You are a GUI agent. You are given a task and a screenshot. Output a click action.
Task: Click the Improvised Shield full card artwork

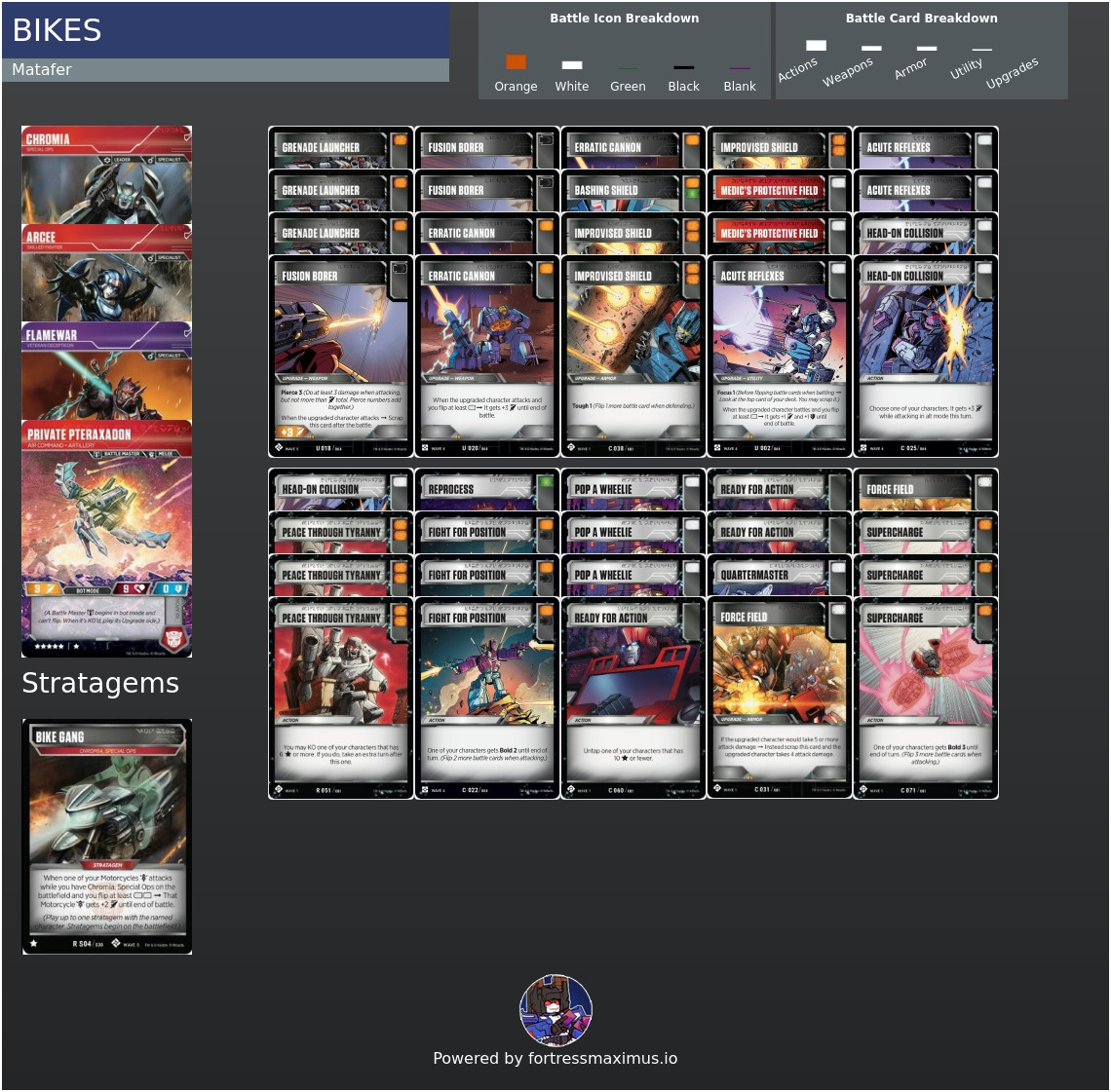[x=633, y=329]
